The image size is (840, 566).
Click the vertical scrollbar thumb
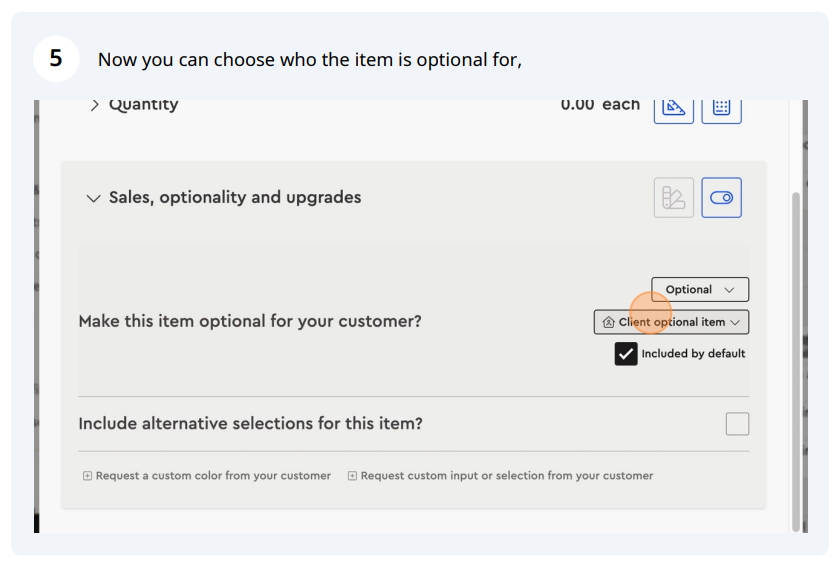pyautogui.click(x=796, y=361)
